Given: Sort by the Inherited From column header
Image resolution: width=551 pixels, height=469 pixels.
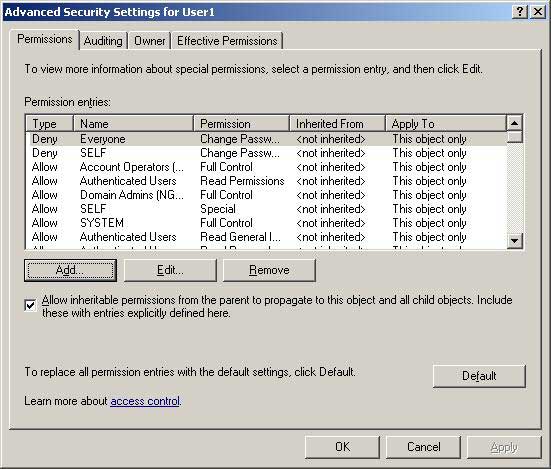Looking at the screenshot, I should [337, 124].
